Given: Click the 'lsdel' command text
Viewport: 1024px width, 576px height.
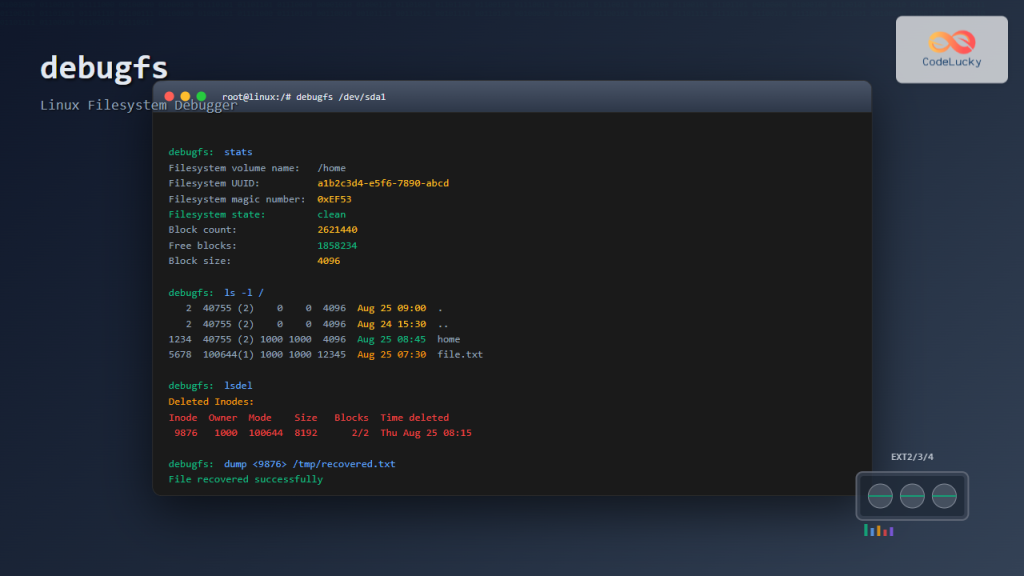Looking at the screenshot, I should [x=238, y=385].
